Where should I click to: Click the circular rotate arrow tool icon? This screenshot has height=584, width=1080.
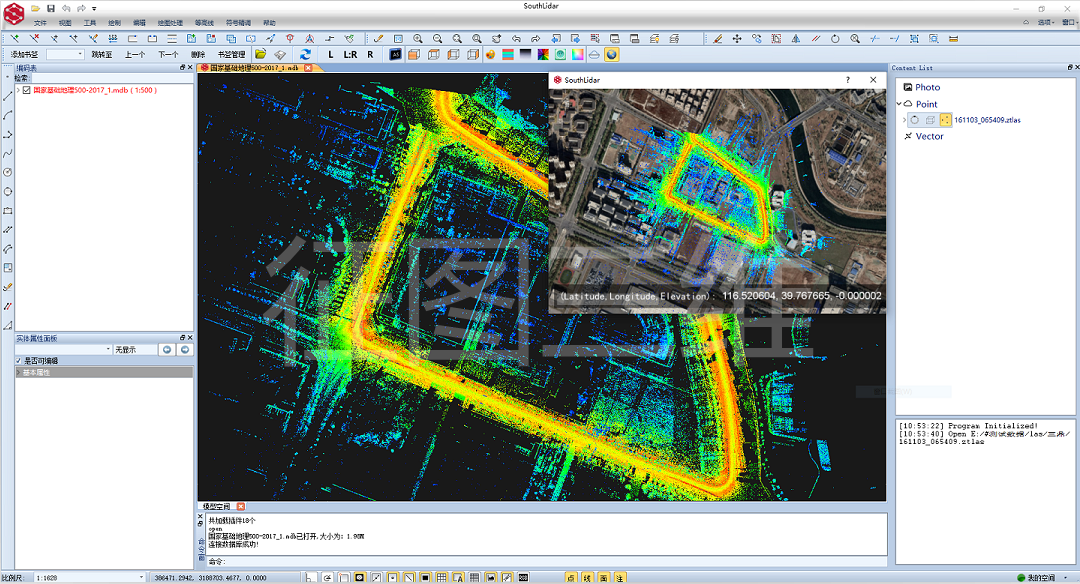pyautogui.click(x=835, y=39)
